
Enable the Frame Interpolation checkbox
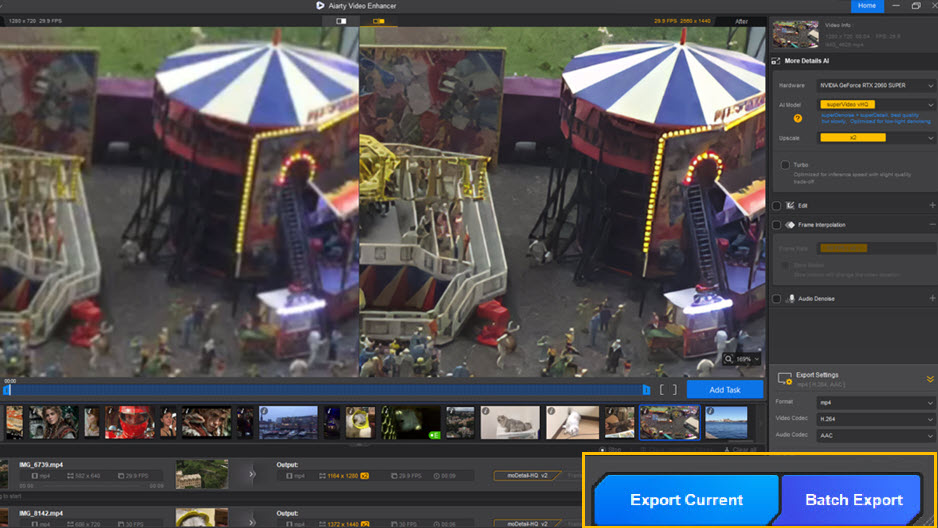[x=776, y=225]
